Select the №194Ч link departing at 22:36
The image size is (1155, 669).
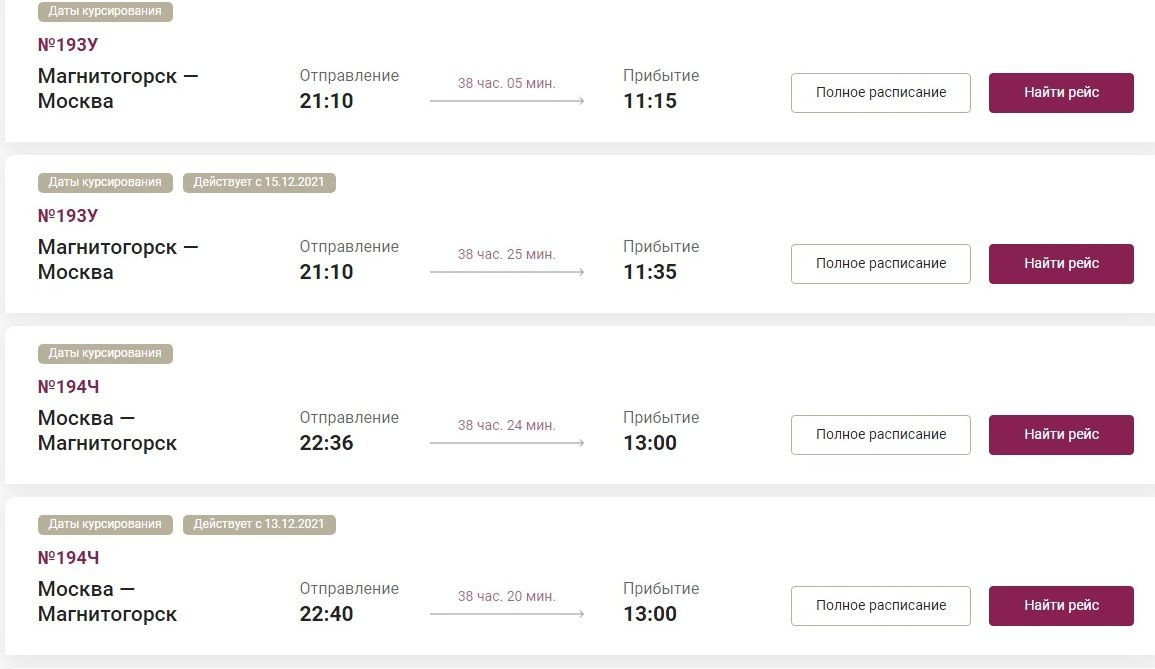point(68,387)
